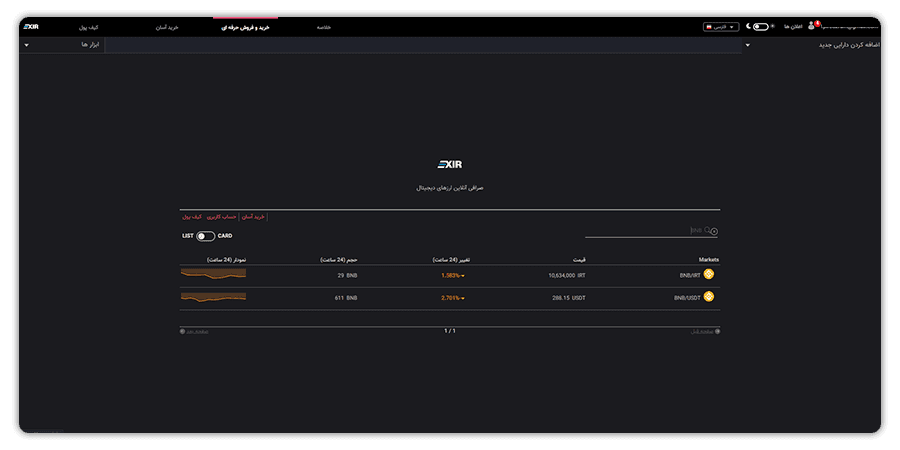Click the 2.701% change value
This screenshot has width=900, height=450.
(x=453, y=298)
